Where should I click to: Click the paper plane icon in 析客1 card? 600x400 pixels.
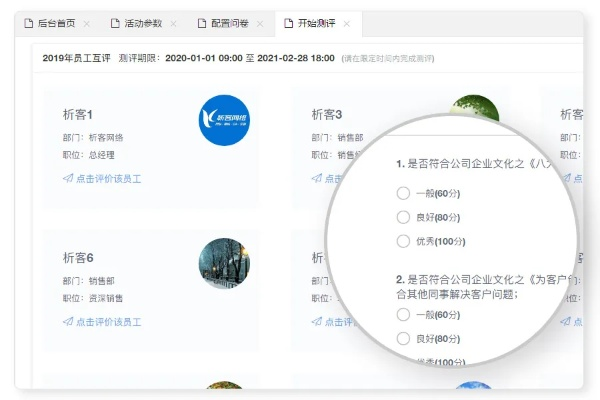point(67,178)
